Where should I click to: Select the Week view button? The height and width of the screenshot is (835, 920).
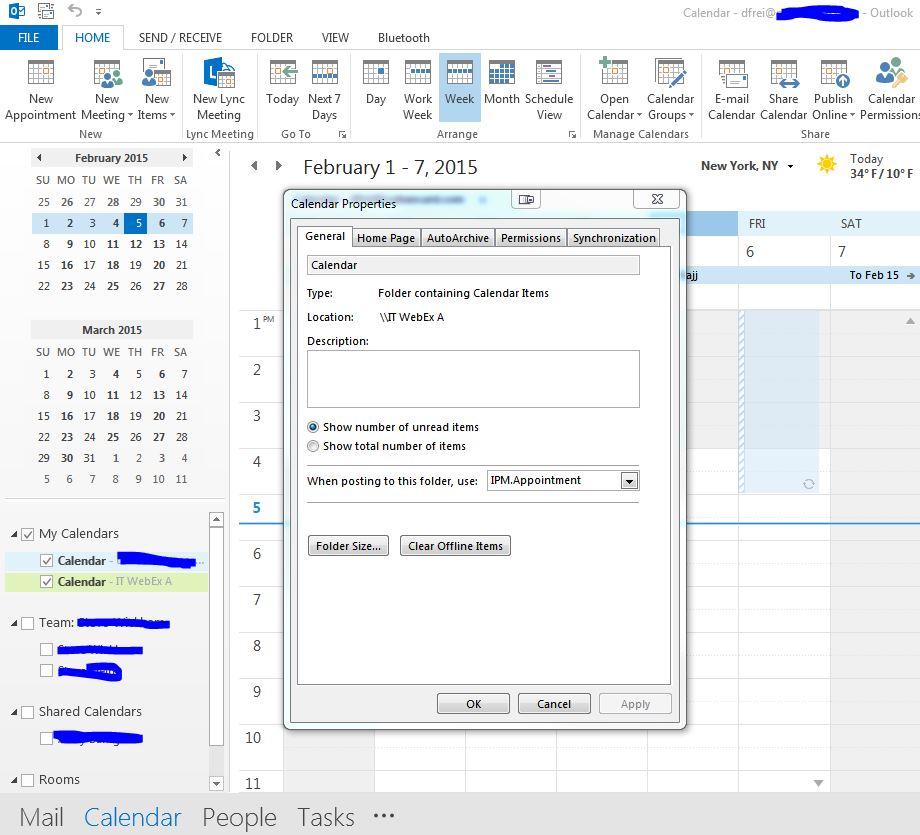pyautogui.click(x=459, y=87)
